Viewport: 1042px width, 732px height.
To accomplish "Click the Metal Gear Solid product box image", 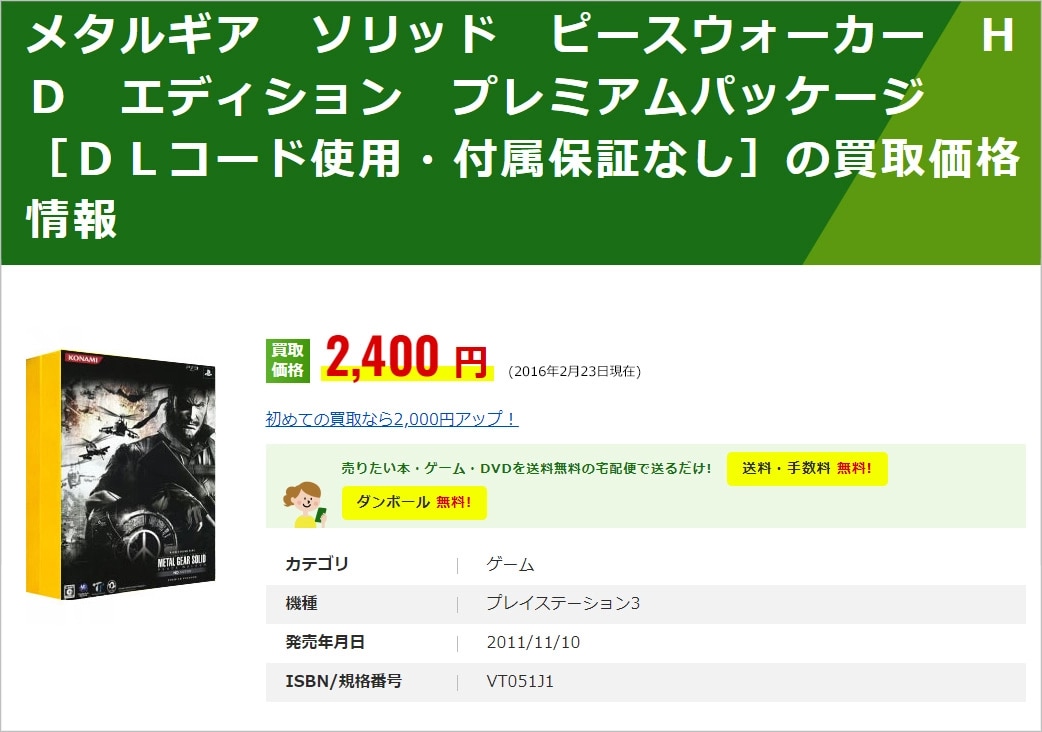I will tap(121, 475).
